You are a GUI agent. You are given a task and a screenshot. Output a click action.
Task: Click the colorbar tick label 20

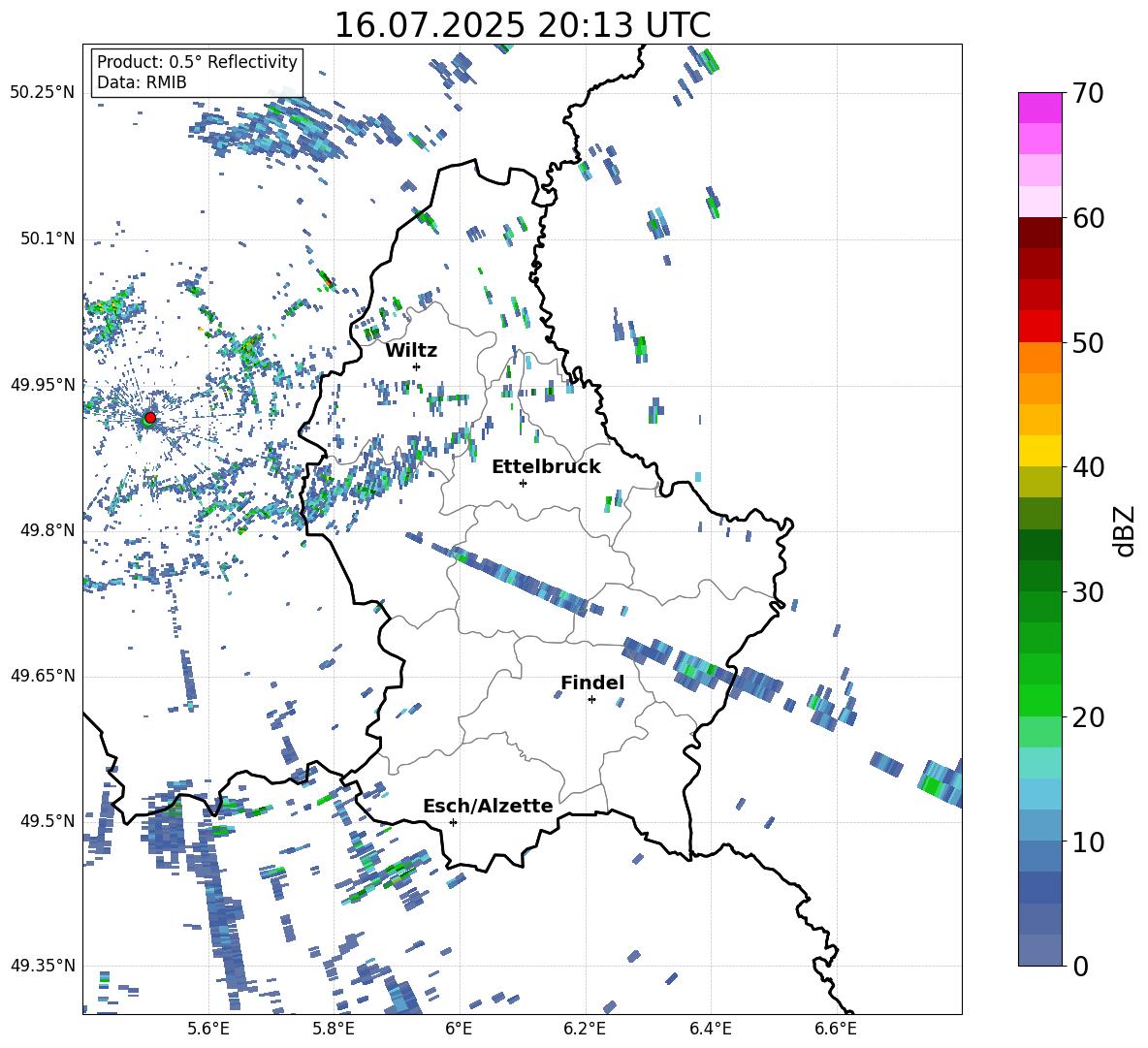[1088, 716]
